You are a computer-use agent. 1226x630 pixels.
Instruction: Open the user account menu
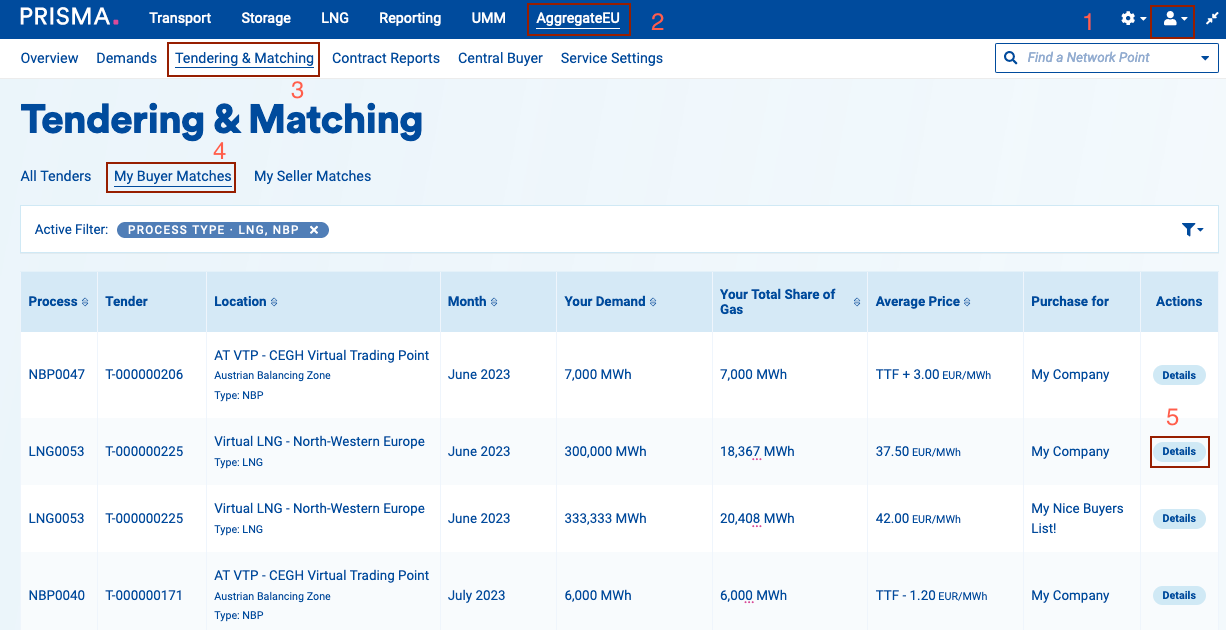point(1174,19)
